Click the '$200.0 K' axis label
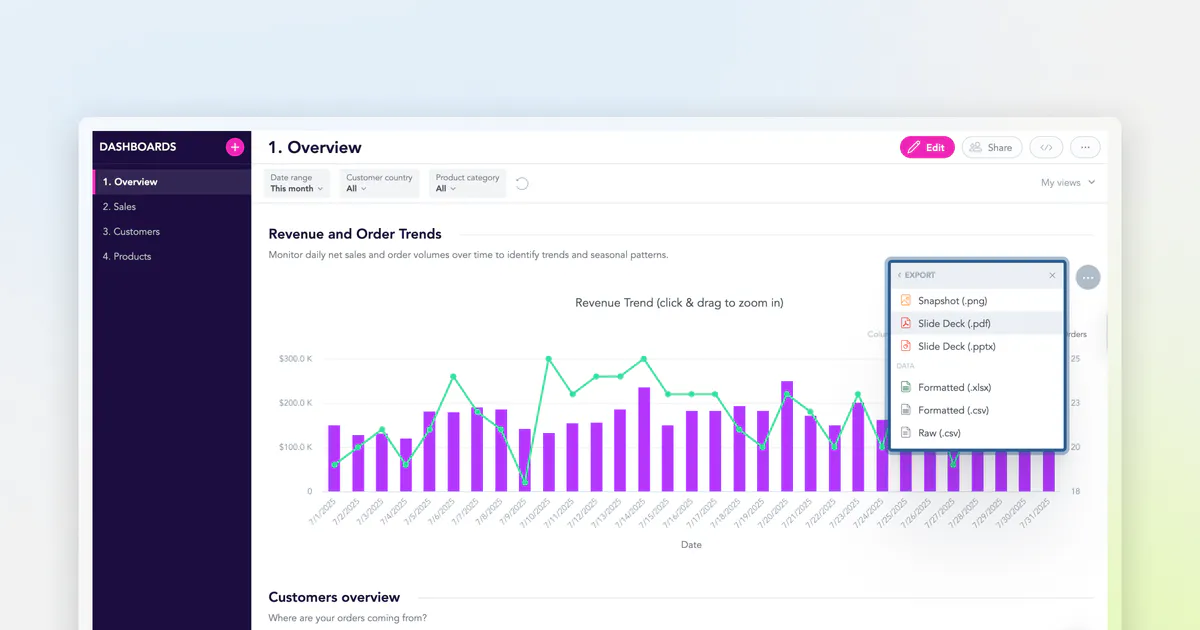 point(296,403)
